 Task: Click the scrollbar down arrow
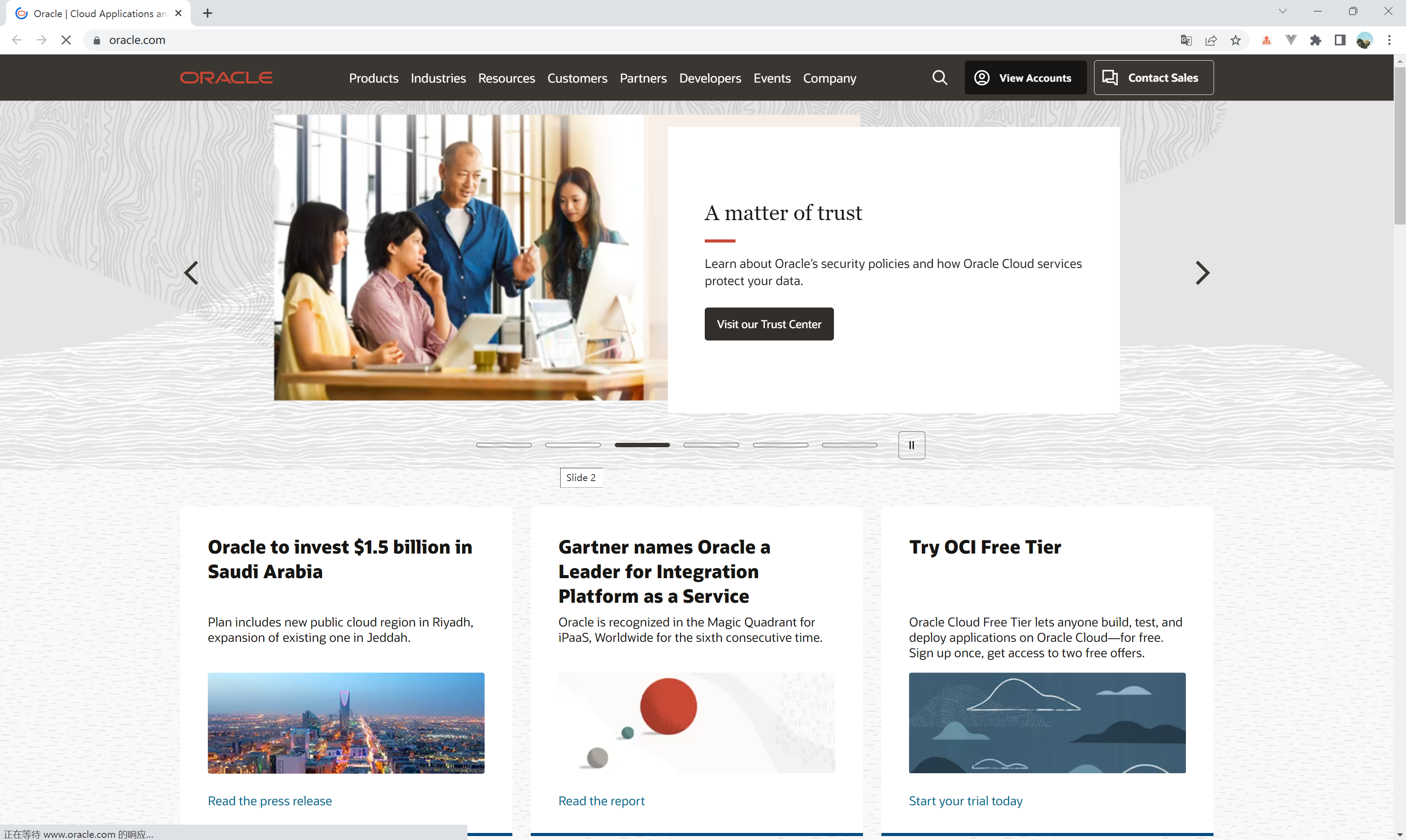(x=1399, y=834)
